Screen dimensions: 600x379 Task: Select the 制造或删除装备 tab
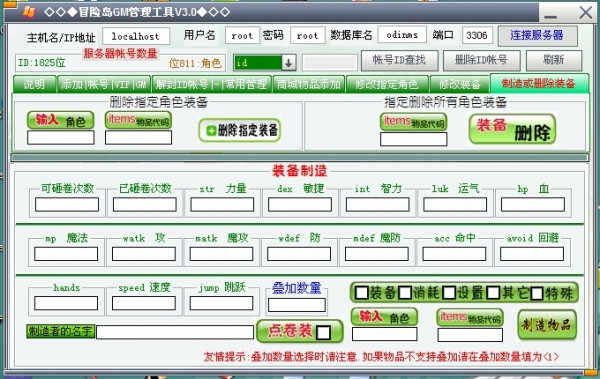pyautogui.click(x=539, y=83)
